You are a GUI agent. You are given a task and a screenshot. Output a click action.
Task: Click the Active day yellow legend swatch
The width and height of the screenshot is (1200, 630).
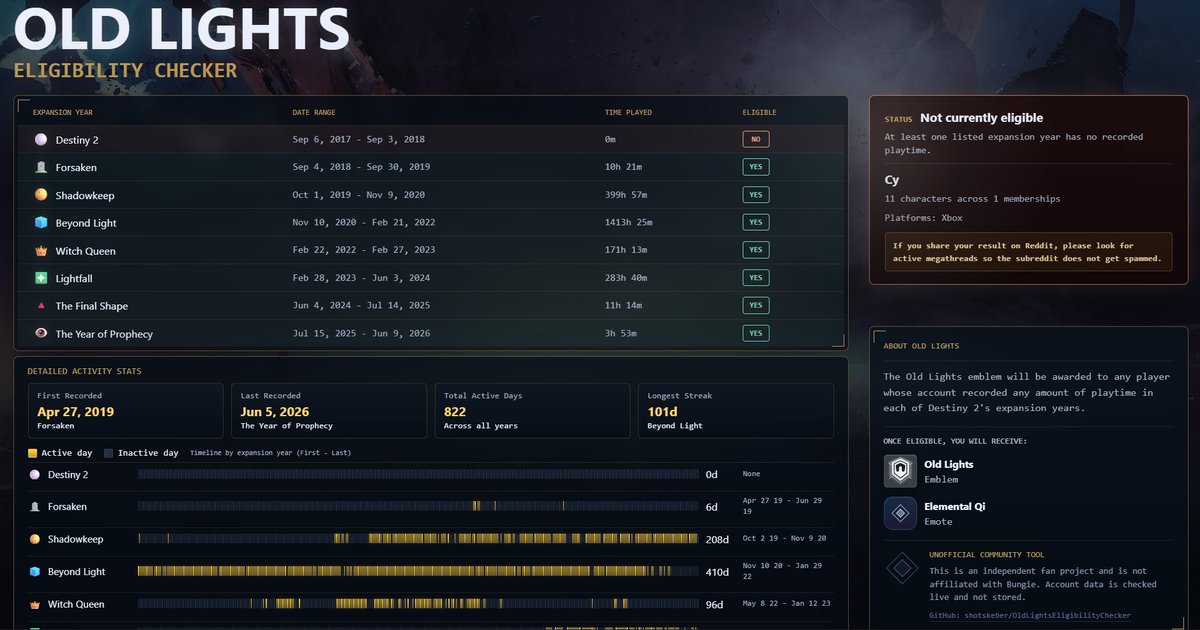pos(33,453)
